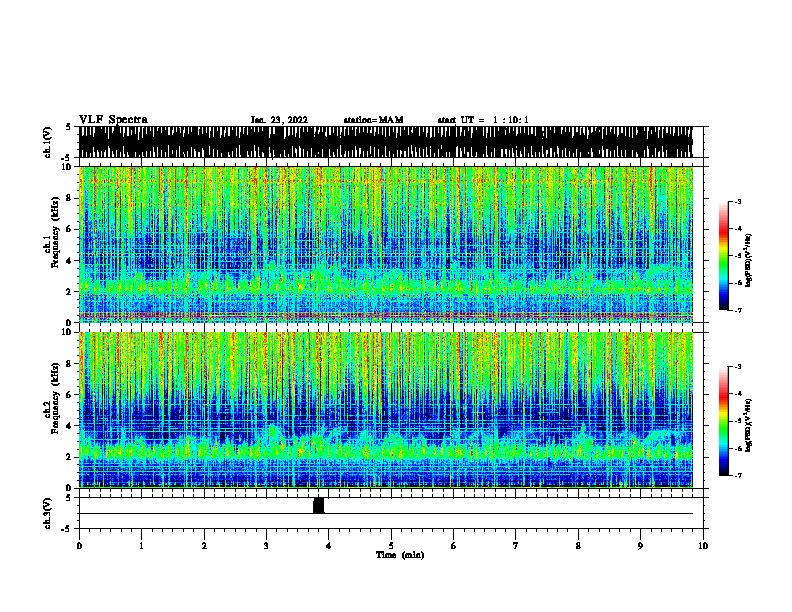Select the "Jan. 23, 2022" date label
This screenshot has height=612, width=792.
click(x=279, y=120)
